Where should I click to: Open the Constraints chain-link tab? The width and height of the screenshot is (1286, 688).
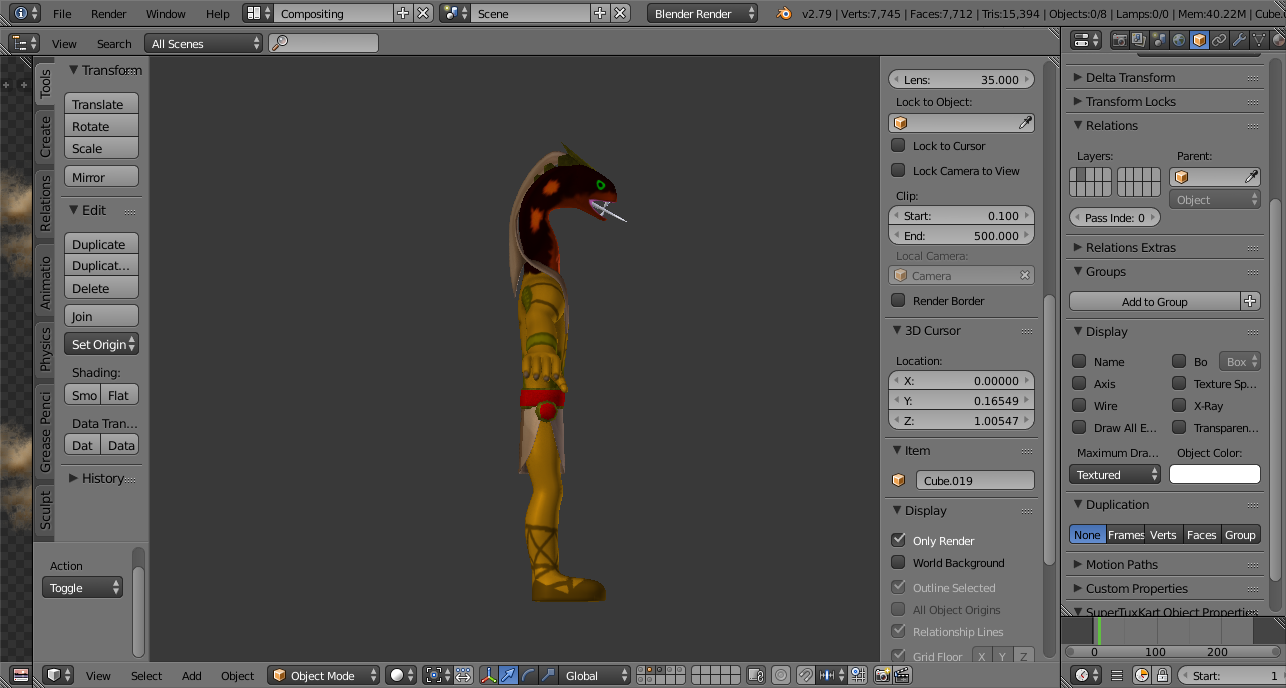coord(1219,40)
